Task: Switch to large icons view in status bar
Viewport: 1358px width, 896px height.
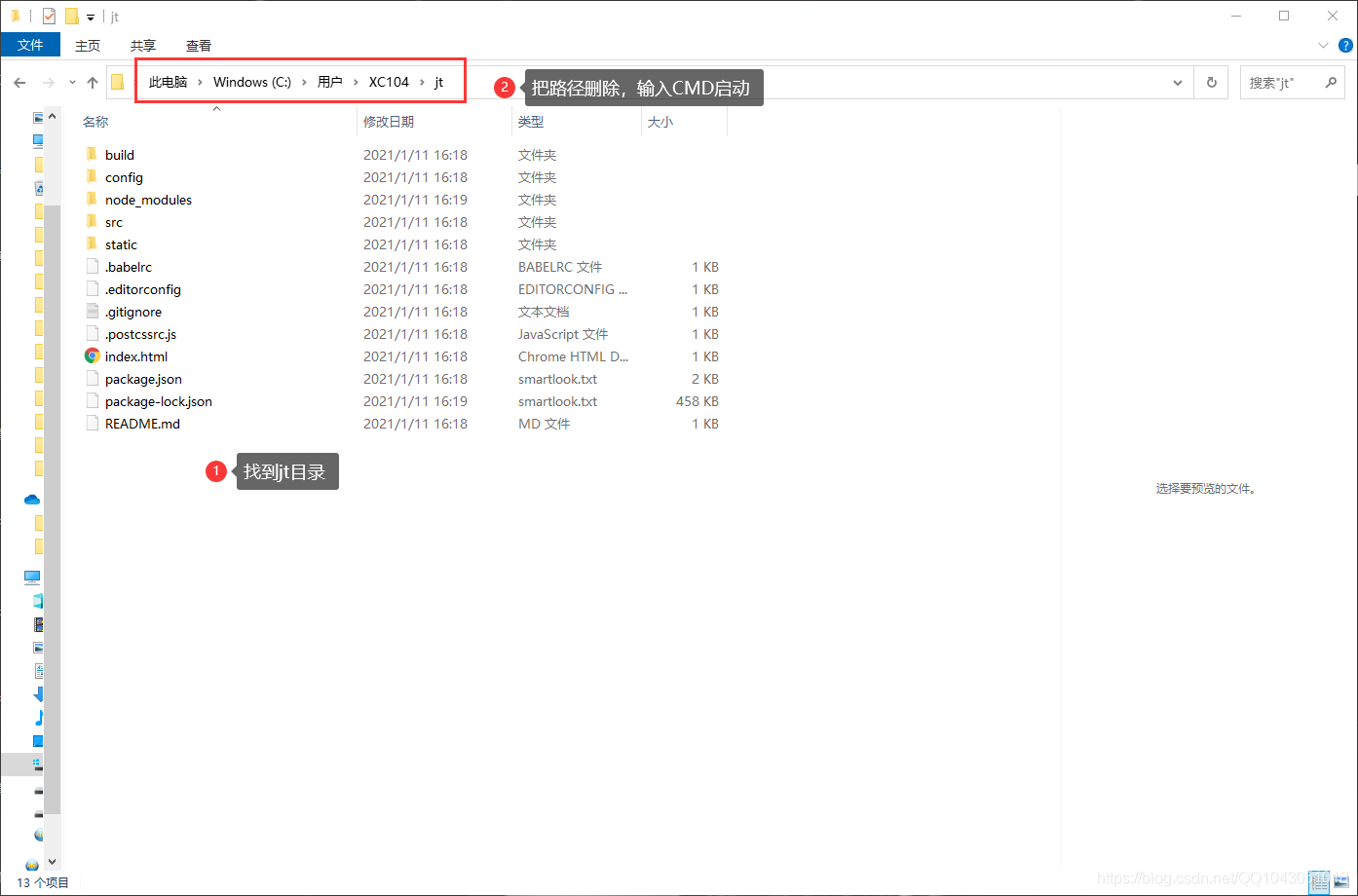Action: pos(1339,881)
